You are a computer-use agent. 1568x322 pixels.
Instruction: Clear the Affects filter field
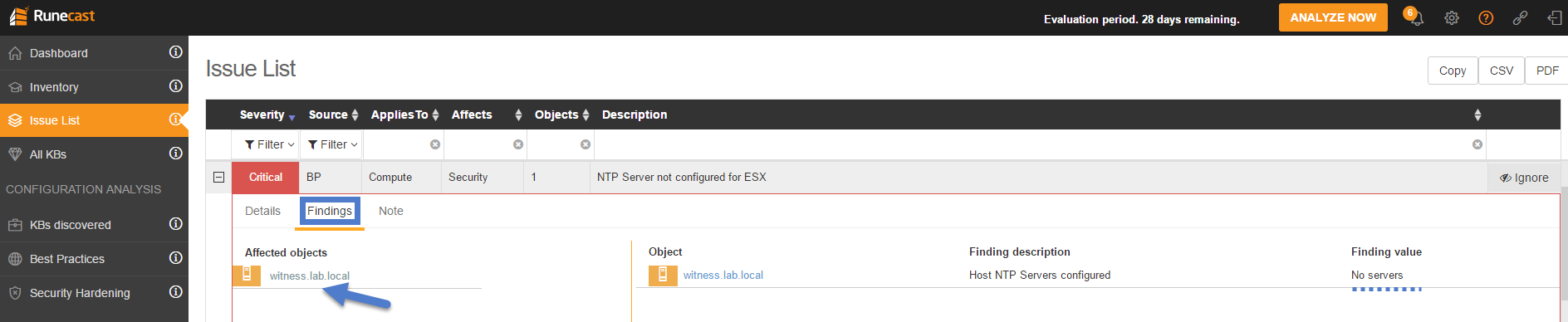[518, 144]
